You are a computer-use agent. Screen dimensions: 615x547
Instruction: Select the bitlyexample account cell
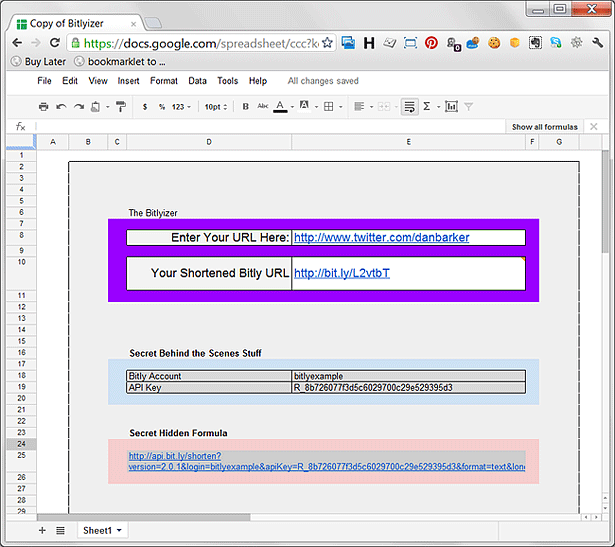pyautogui.click(x=408, y=376)
